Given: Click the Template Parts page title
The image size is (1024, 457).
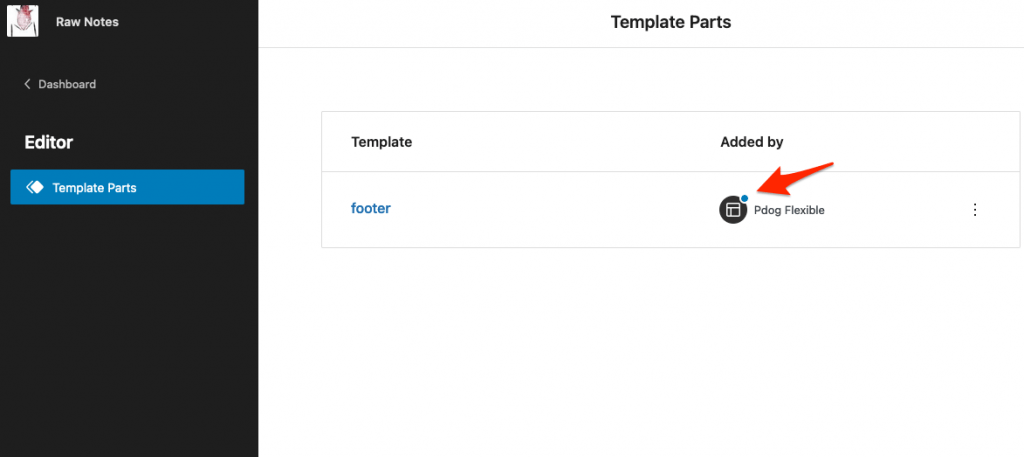Looking at the screenshot, I should coord(670,21).
